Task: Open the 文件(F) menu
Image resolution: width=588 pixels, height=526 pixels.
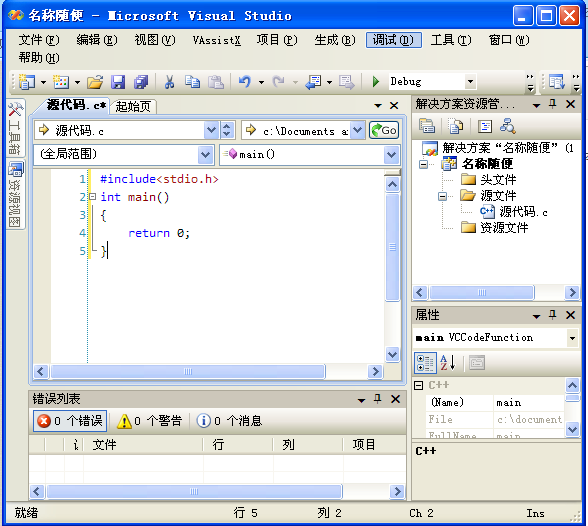Action: pos(39,40)
